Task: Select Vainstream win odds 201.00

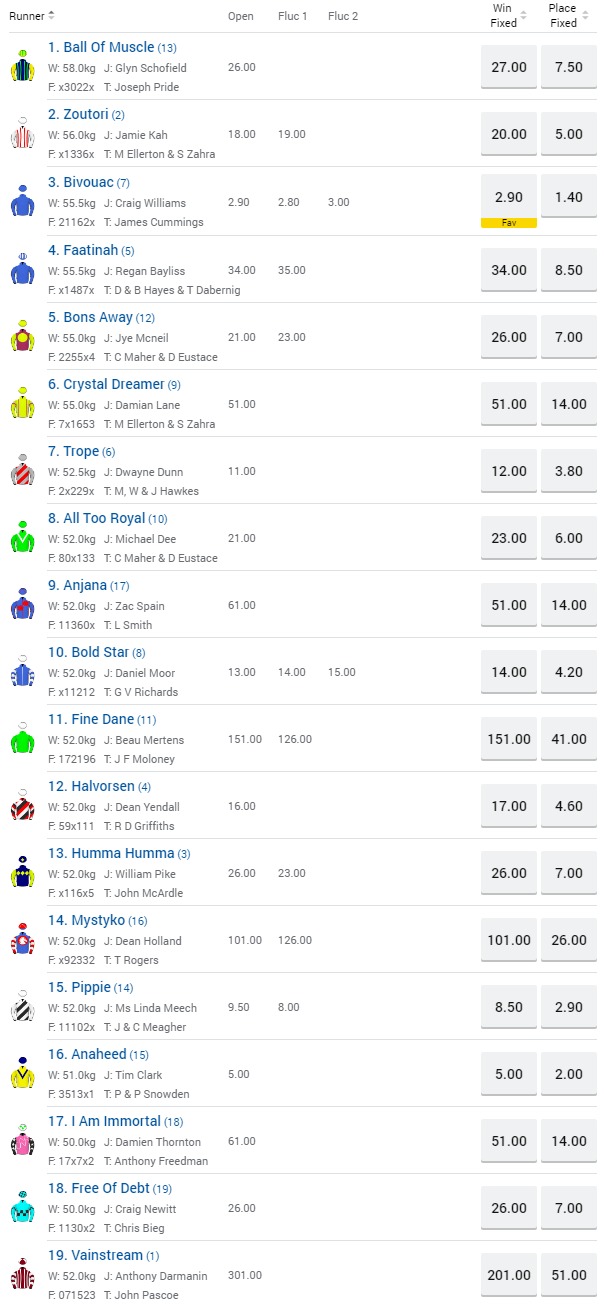Action: point(509,1275)
